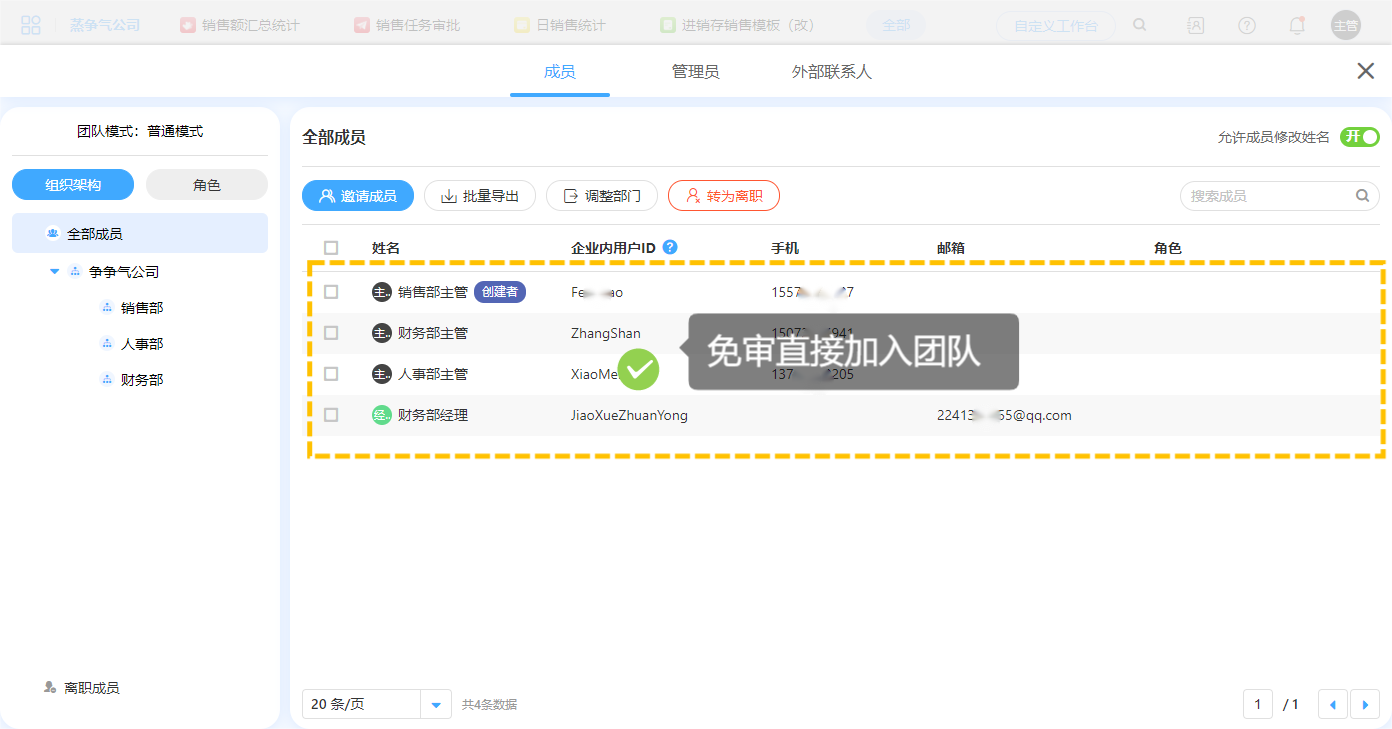Check the select-all checkbox in header
Screen dimensions: 1392x729
pos(331,248)
